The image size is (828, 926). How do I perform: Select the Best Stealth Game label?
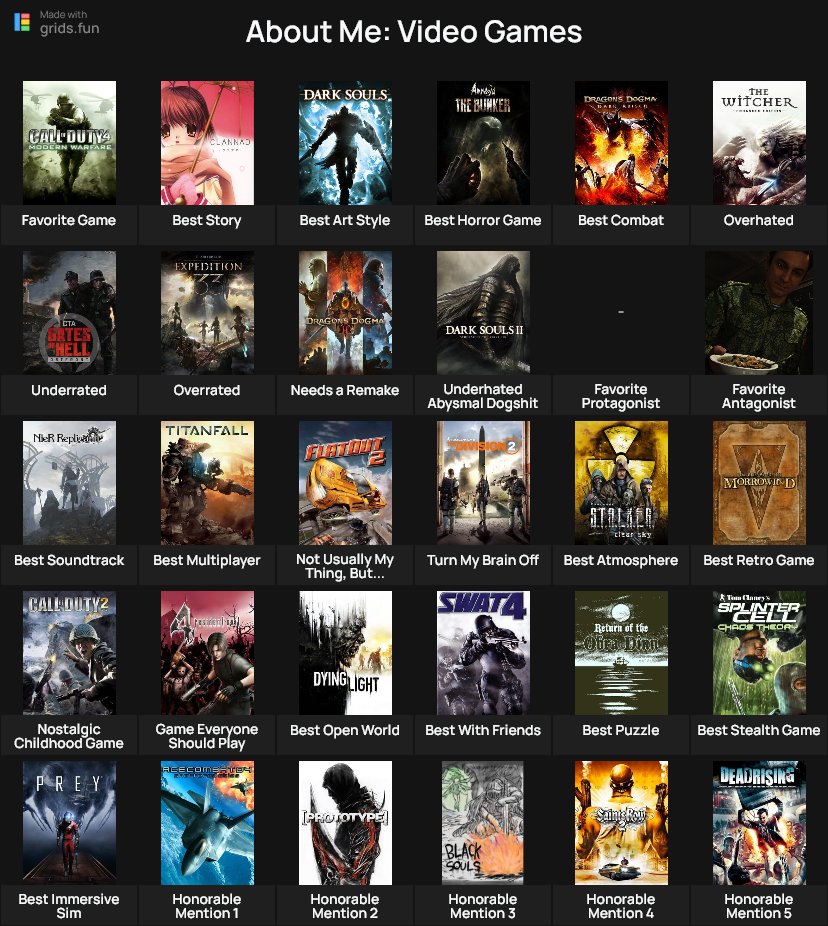759,731
